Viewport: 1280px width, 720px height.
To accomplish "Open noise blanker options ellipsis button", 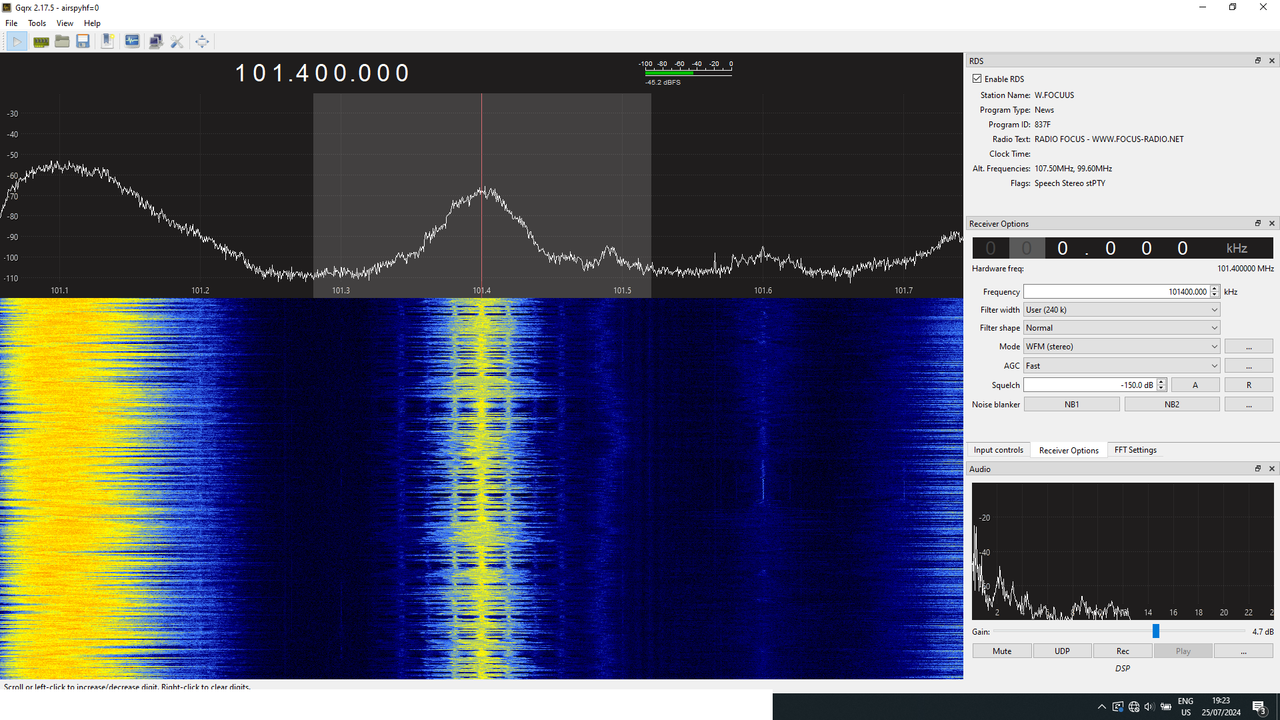I will pos(1249,404).
